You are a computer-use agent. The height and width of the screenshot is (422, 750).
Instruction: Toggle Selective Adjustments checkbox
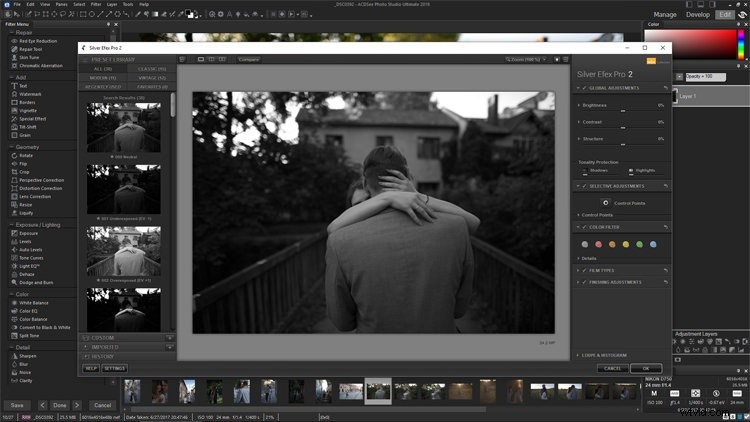tap(585, 186)
